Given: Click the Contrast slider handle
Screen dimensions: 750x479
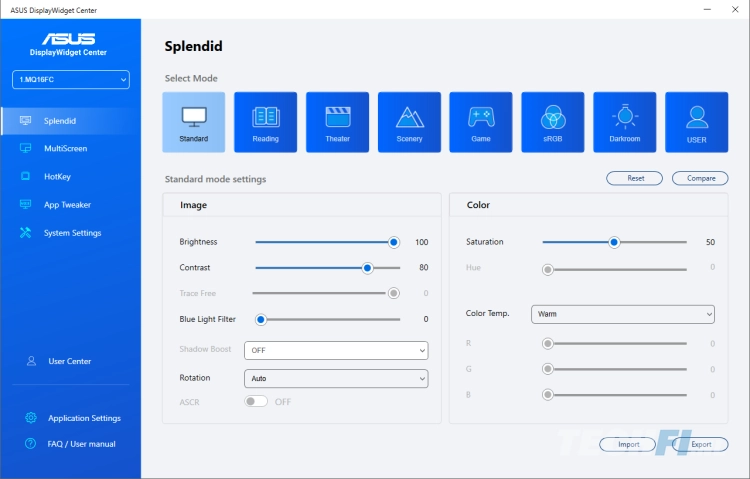Looking at the screenshot, I should 367,268.
